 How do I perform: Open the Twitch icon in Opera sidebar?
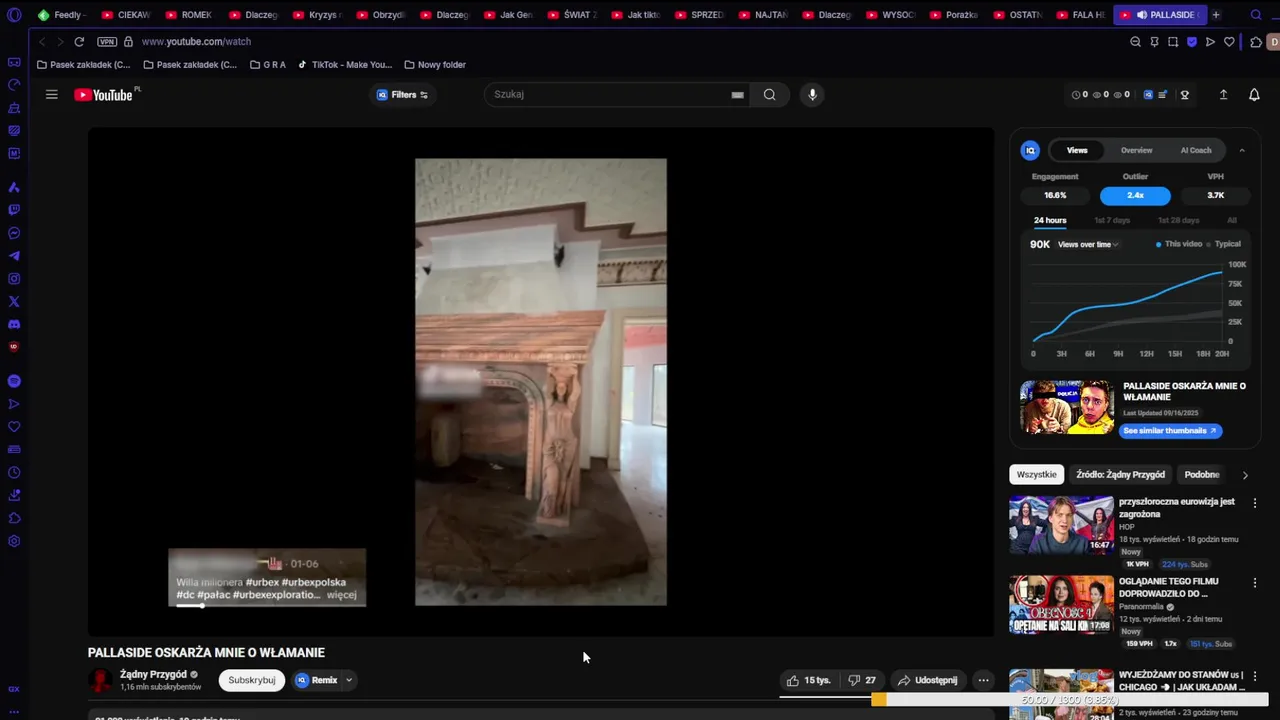click(14, 210)
